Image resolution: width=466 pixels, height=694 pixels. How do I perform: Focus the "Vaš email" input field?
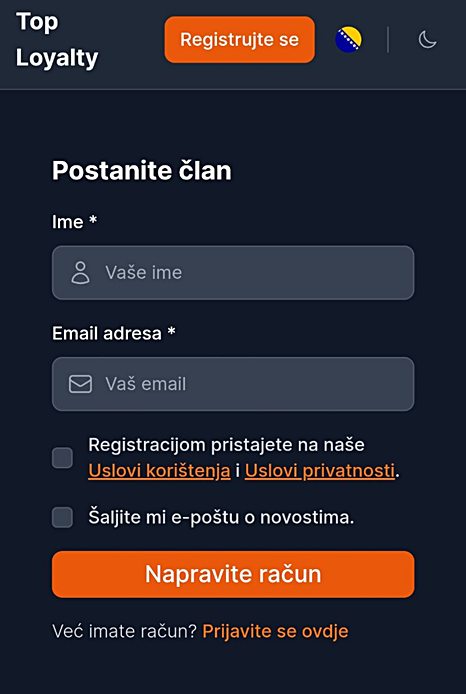[233, 384]
